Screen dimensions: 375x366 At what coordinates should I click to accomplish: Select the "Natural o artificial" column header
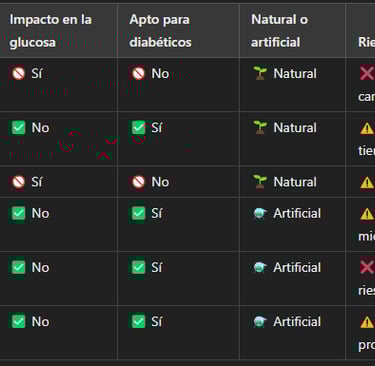pyautogui.click(x=279, y=31)
